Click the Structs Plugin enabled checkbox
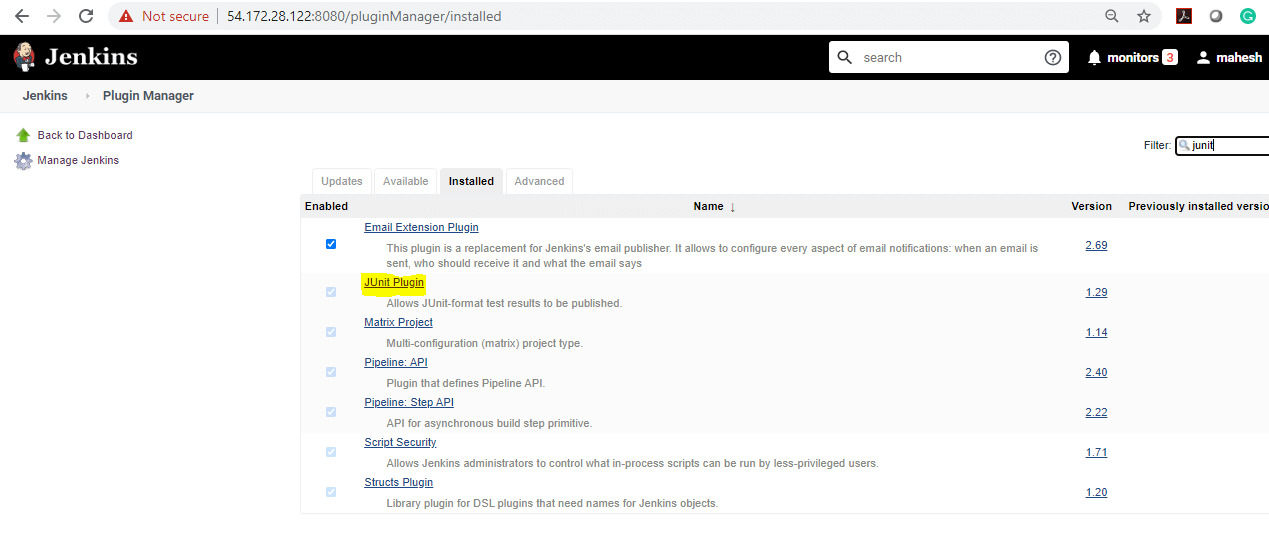 (x=331, y=492)
